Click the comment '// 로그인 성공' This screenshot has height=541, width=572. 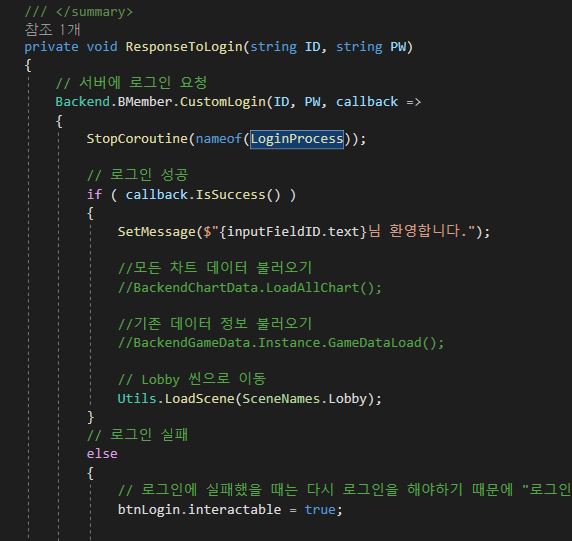pos(138,175)
